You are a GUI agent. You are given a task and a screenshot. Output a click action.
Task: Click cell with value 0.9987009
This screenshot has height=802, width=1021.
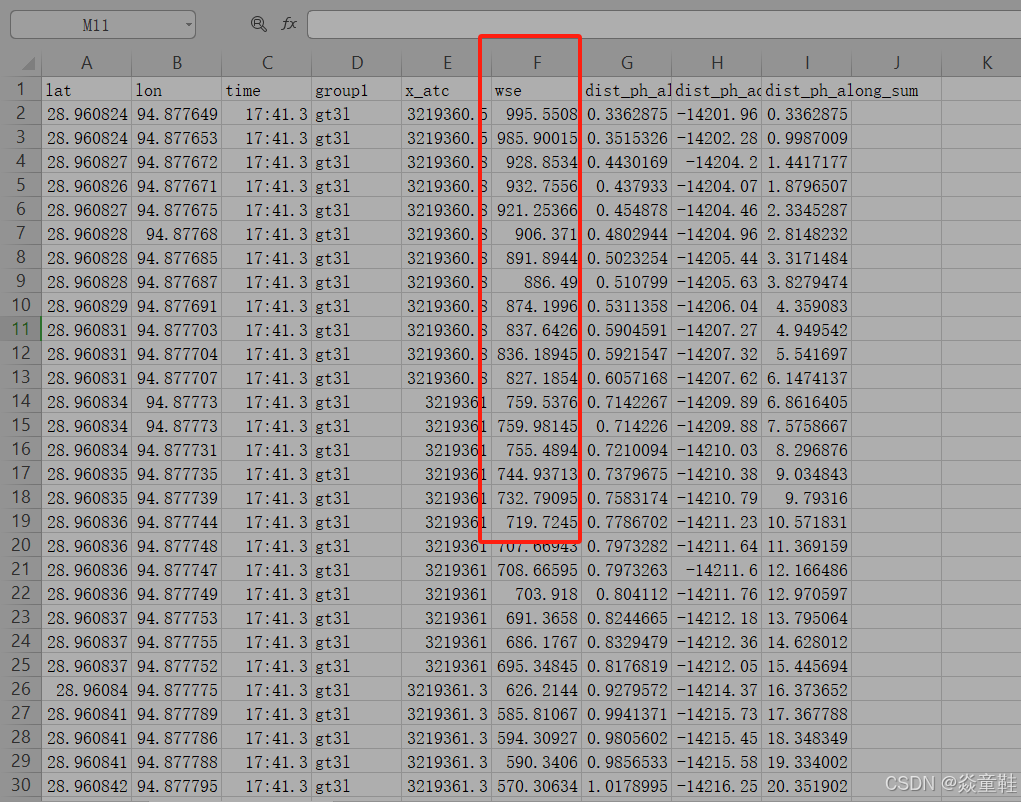click(x=806, y=138)
